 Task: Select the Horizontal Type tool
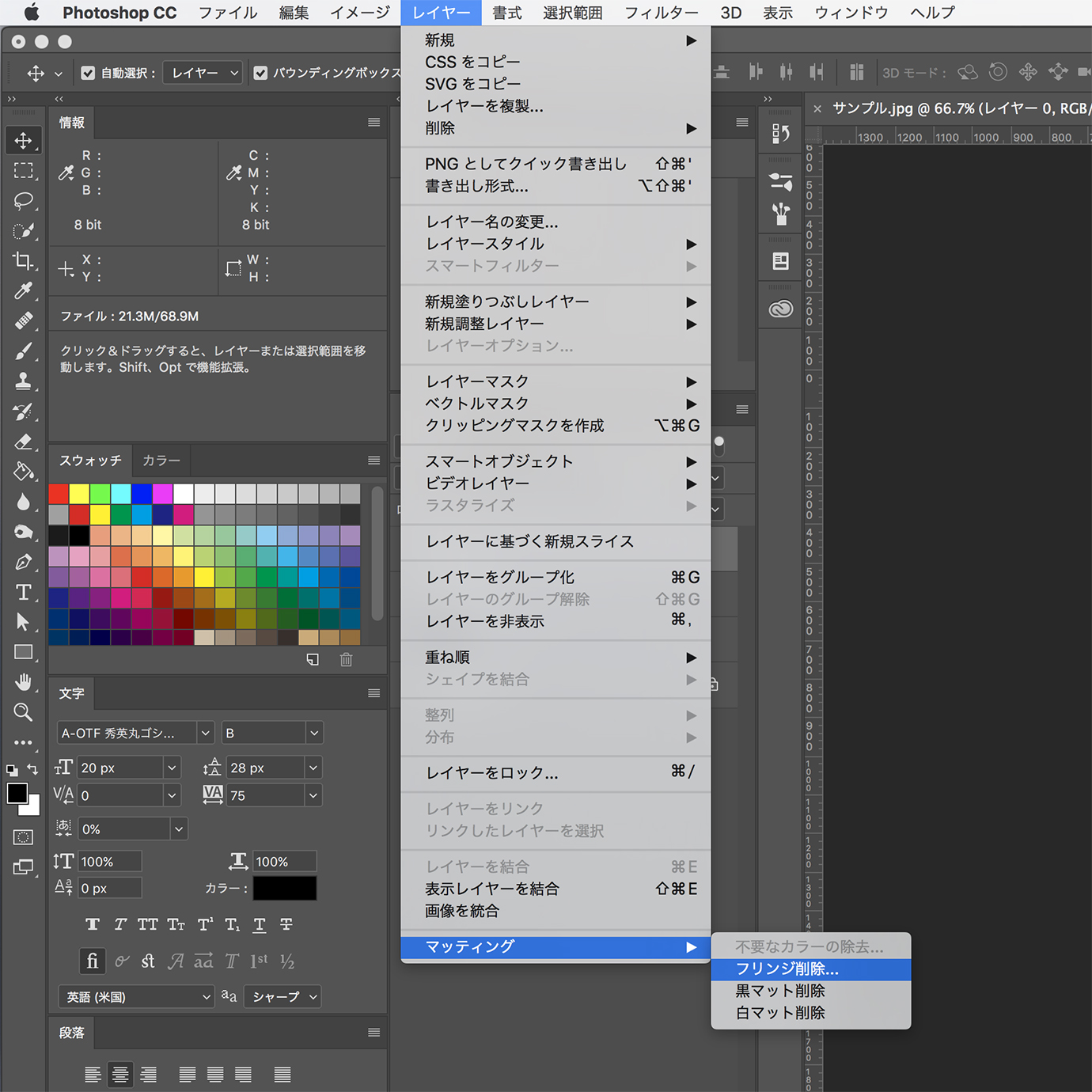coord(23,592)
